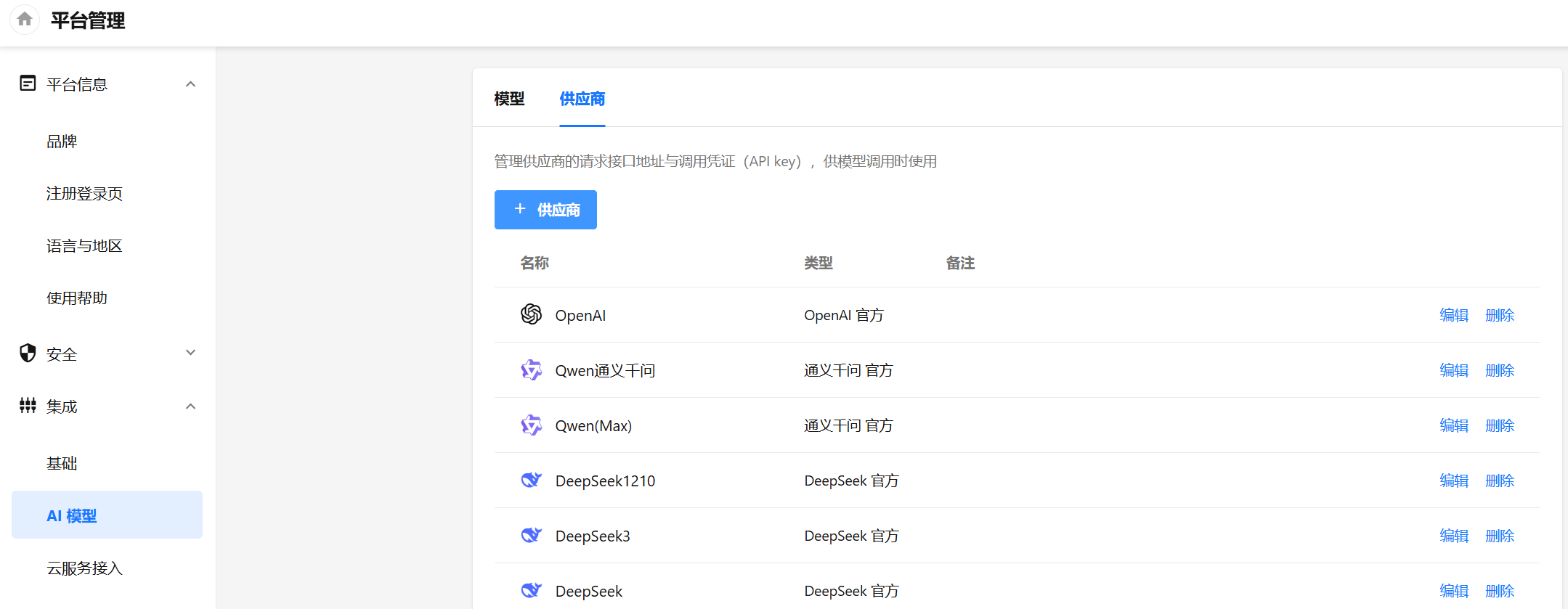Click the 备注 column header
The image size is (1568, 609).
(x=960, y=263)
